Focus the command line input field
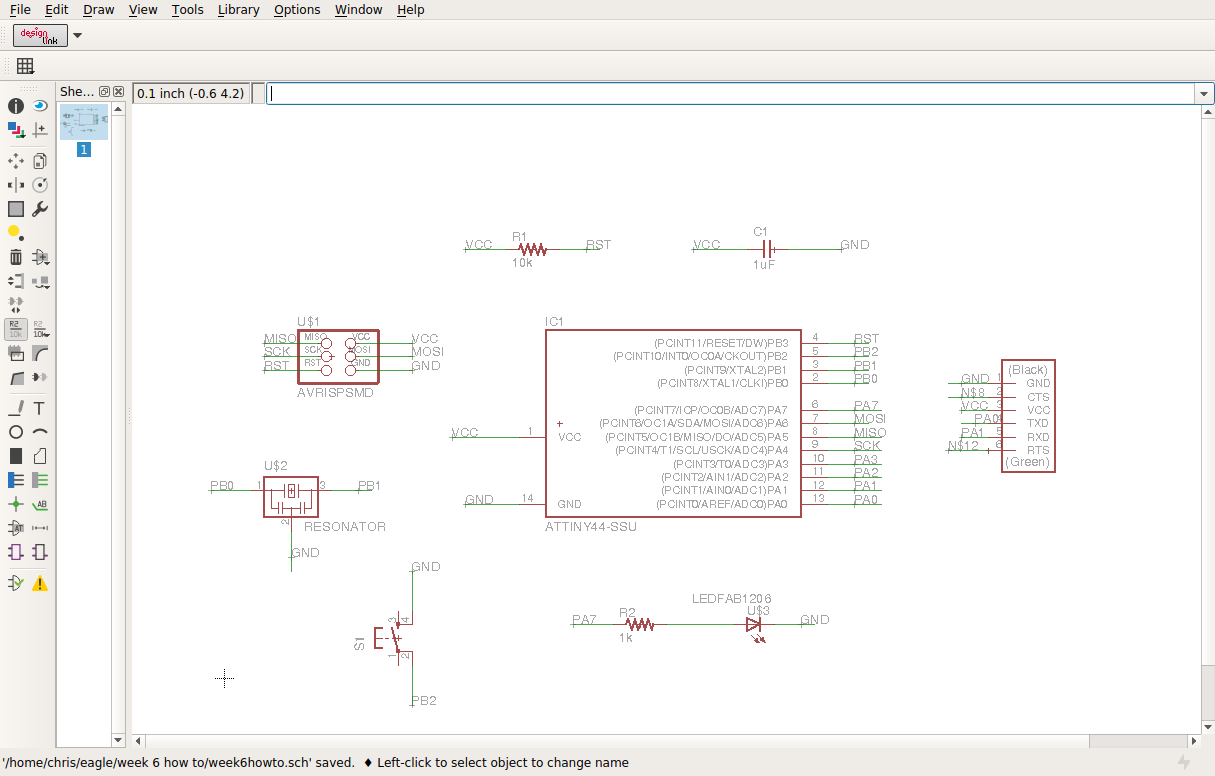Screen dimensions: 1215x776 (731, 93)
